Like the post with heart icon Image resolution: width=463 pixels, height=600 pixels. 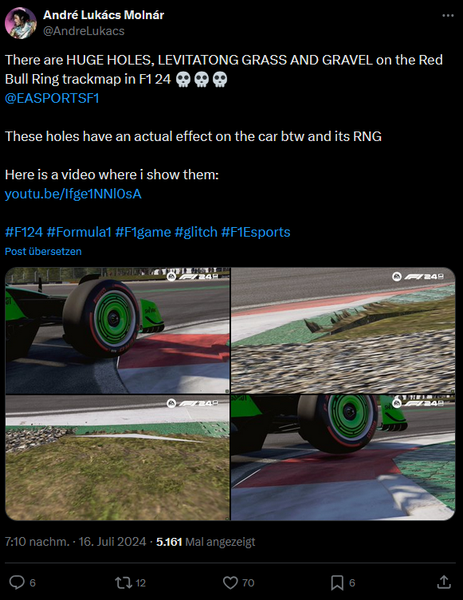[230, 582]
